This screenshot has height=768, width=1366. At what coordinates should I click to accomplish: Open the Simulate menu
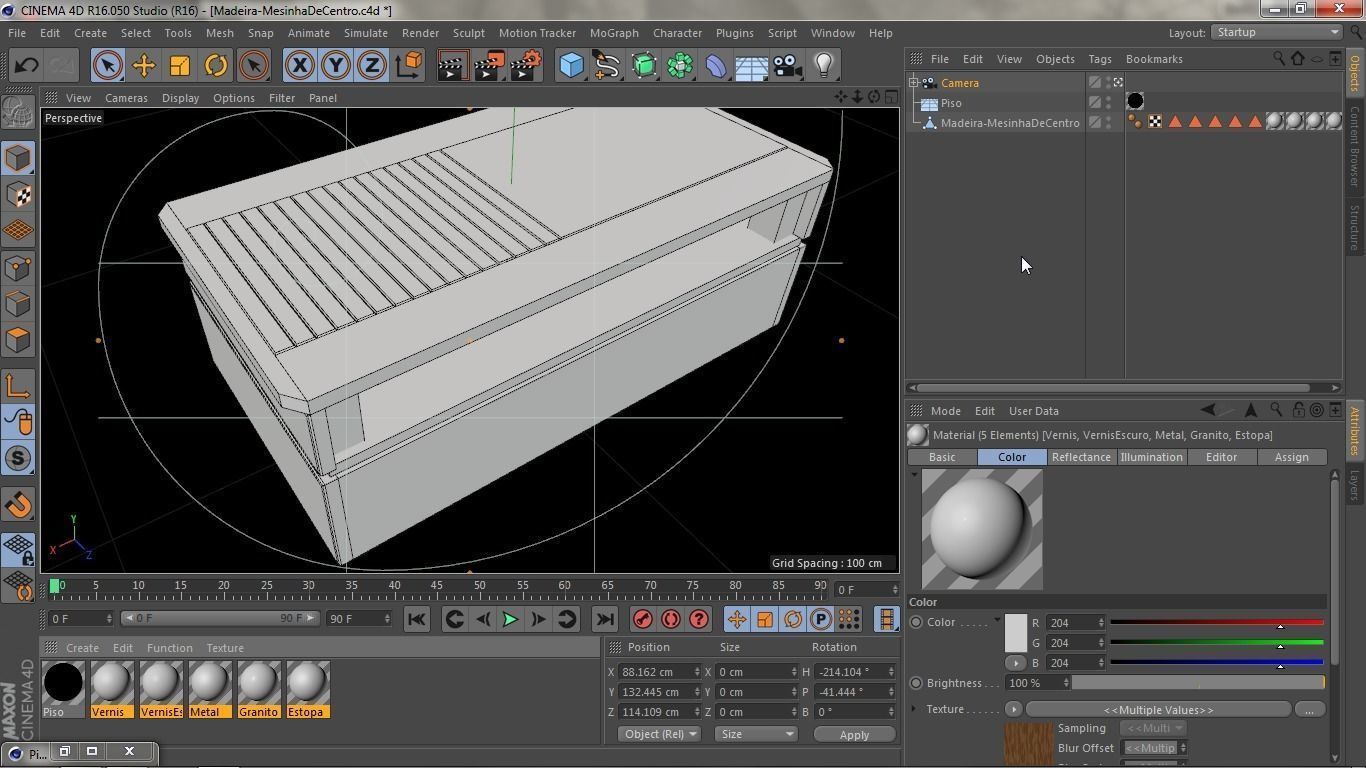point(365,33)
